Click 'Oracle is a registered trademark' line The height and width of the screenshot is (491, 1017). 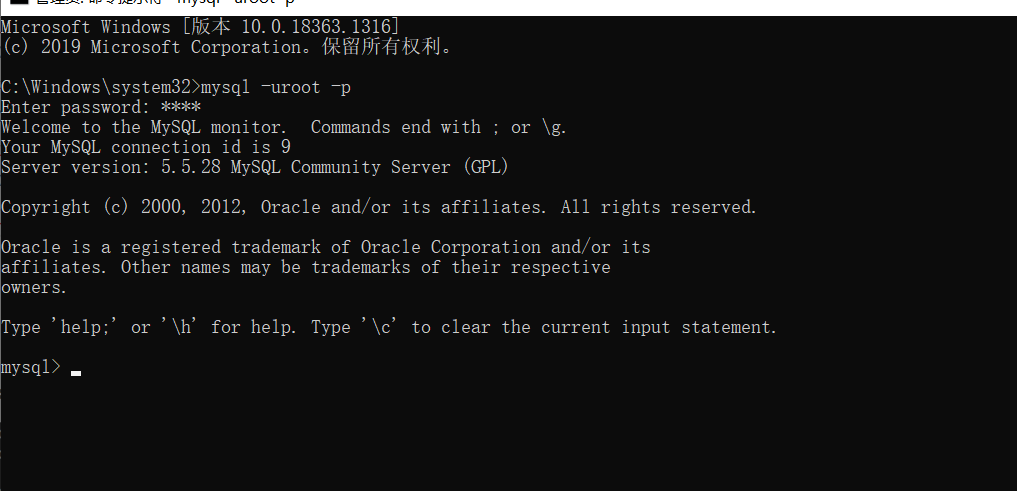tap(326, 248)
